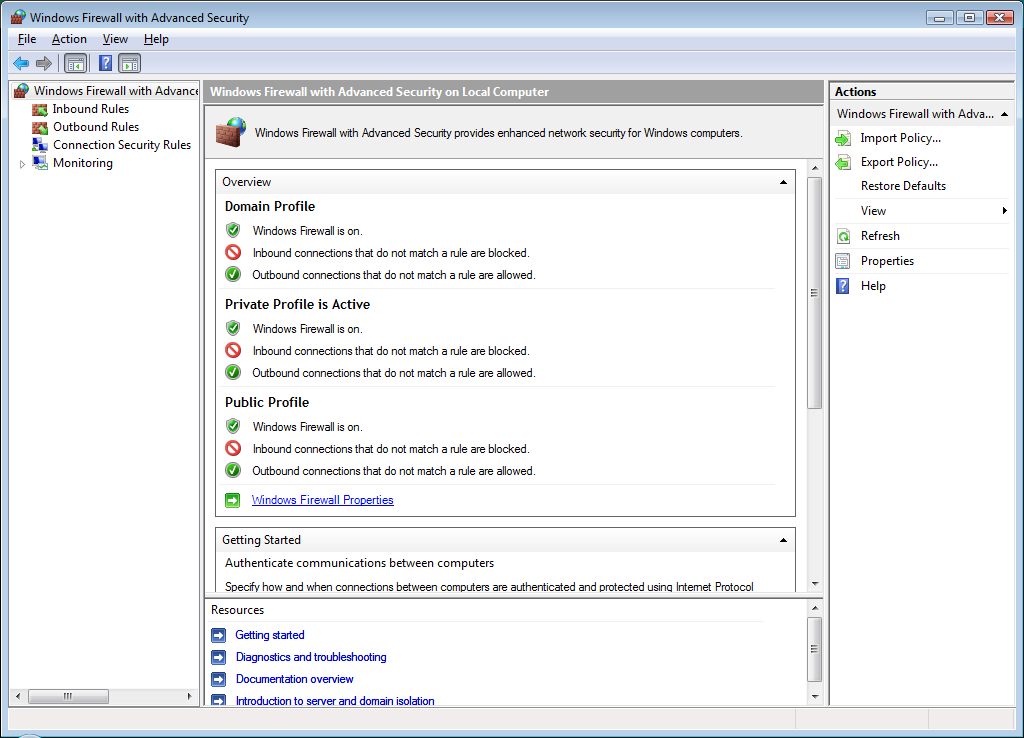Click Authenticate communications between computers heading

coord(359,563)
